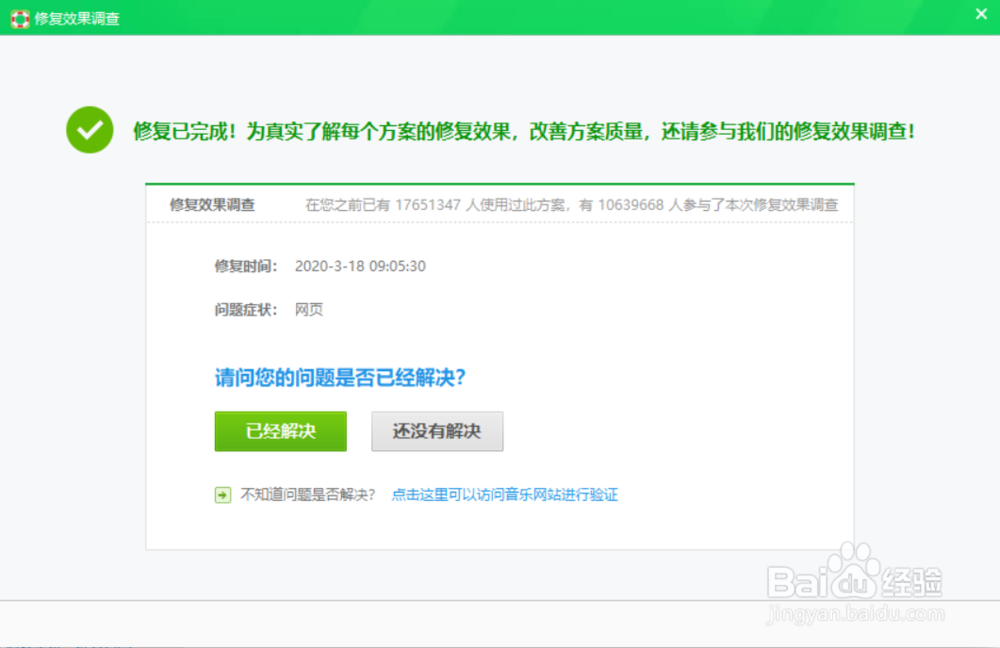Close the 修复效果调查 window
Image resolution: width=1000 pixels, height=648 pixels.
(x=982, y=14)
